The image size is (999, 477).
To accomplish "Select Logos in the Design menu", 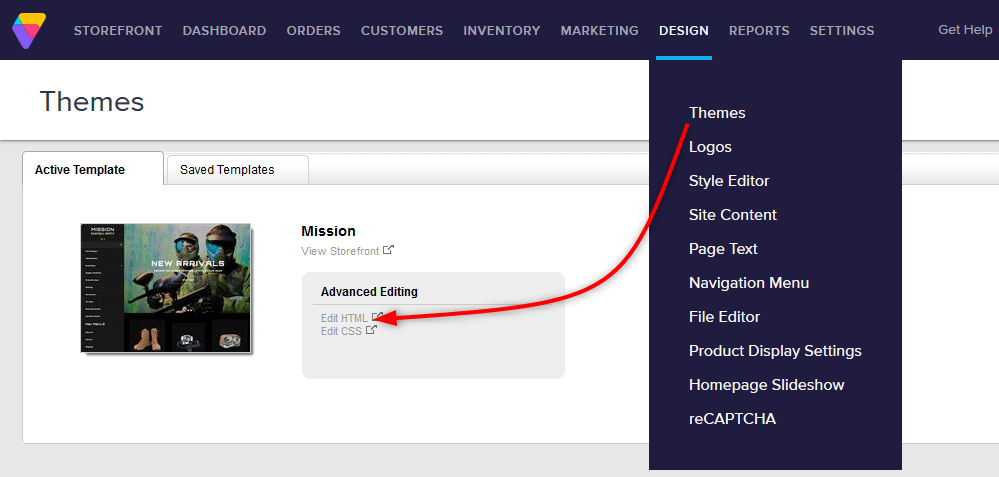I will [x=710, y=147].
